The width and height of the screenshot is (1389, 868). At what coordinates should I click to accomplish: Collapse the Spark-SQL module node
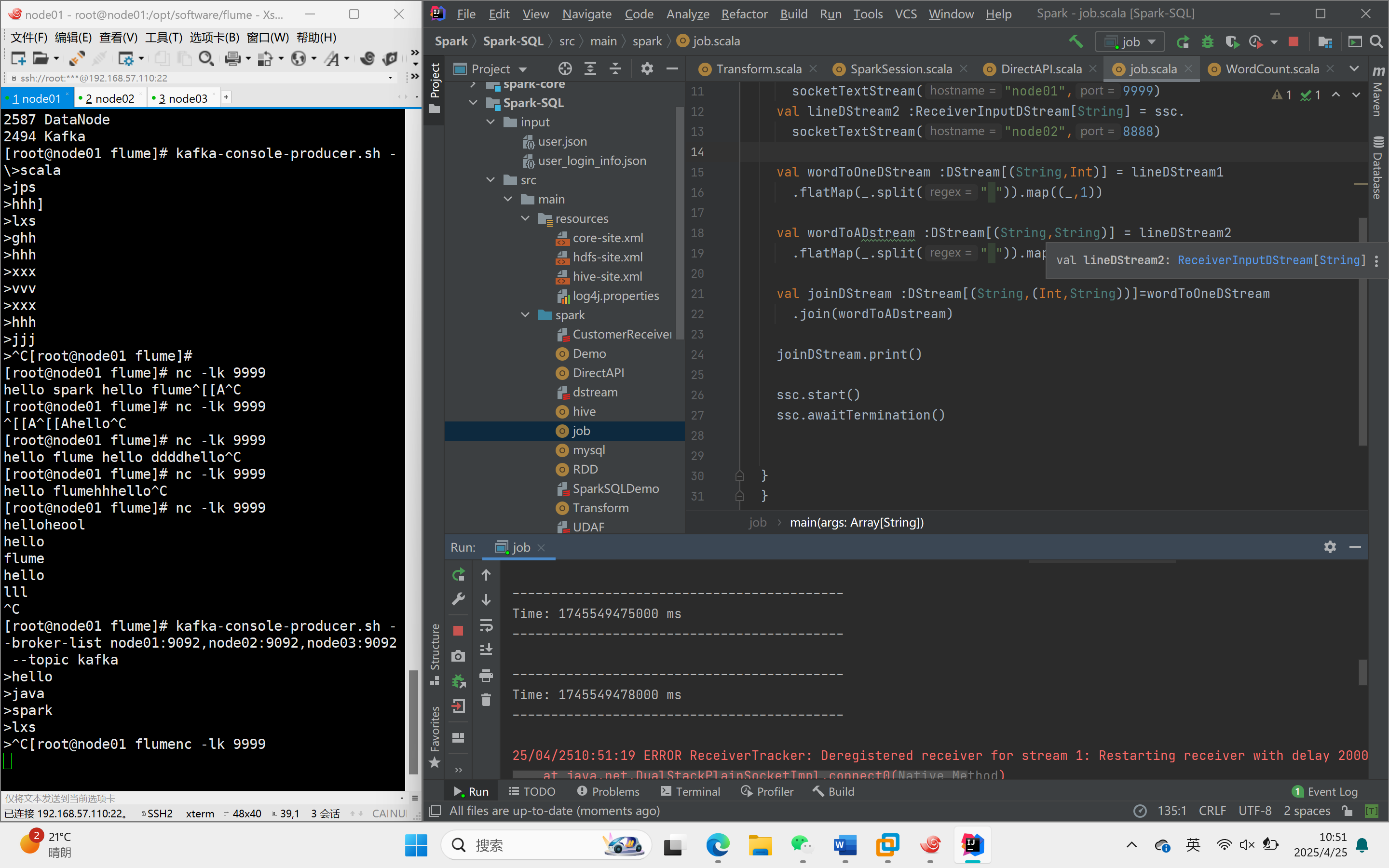pyautogui.click(x=473, y=103)
